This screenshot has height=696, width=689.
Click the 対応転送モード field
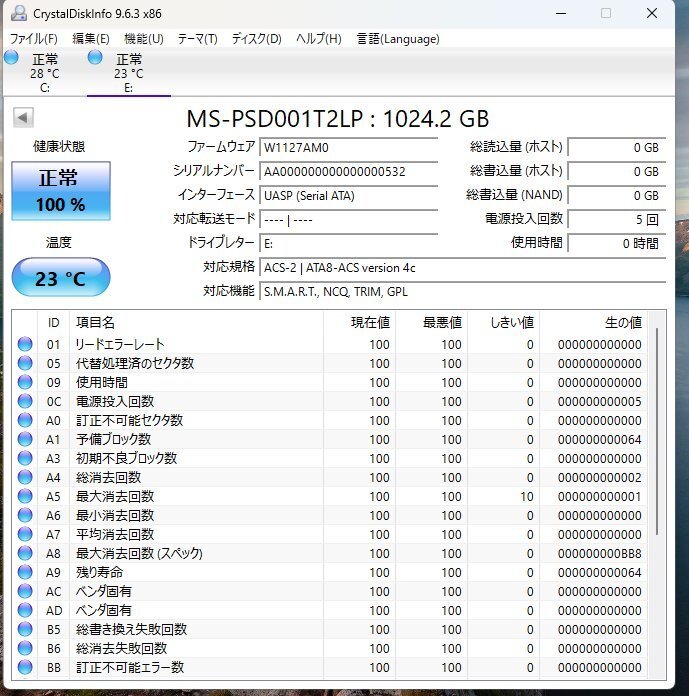coord(349,219)
